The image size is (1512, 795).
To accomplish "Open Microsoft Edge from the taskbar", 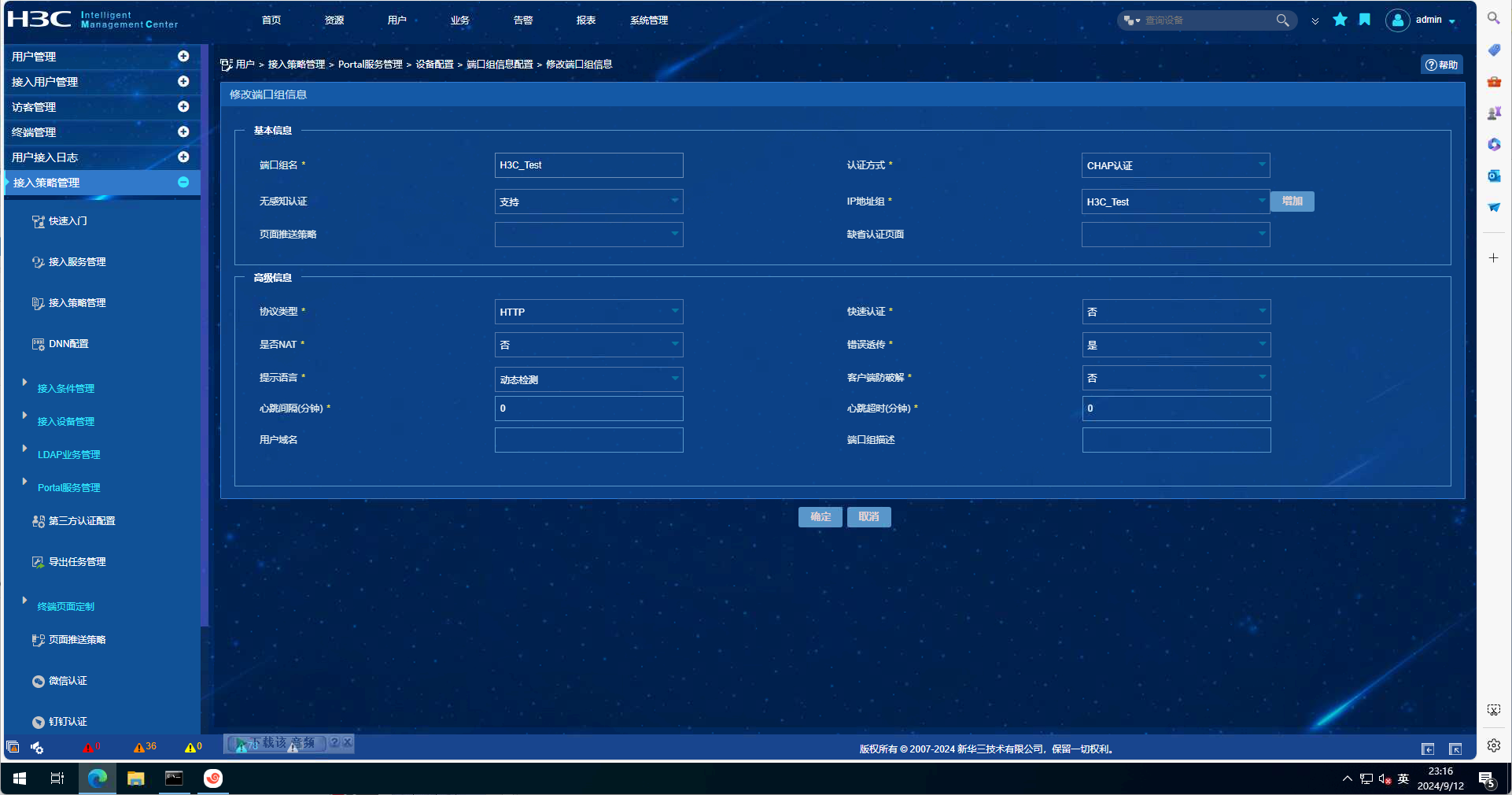I will (x=98, y=778).
